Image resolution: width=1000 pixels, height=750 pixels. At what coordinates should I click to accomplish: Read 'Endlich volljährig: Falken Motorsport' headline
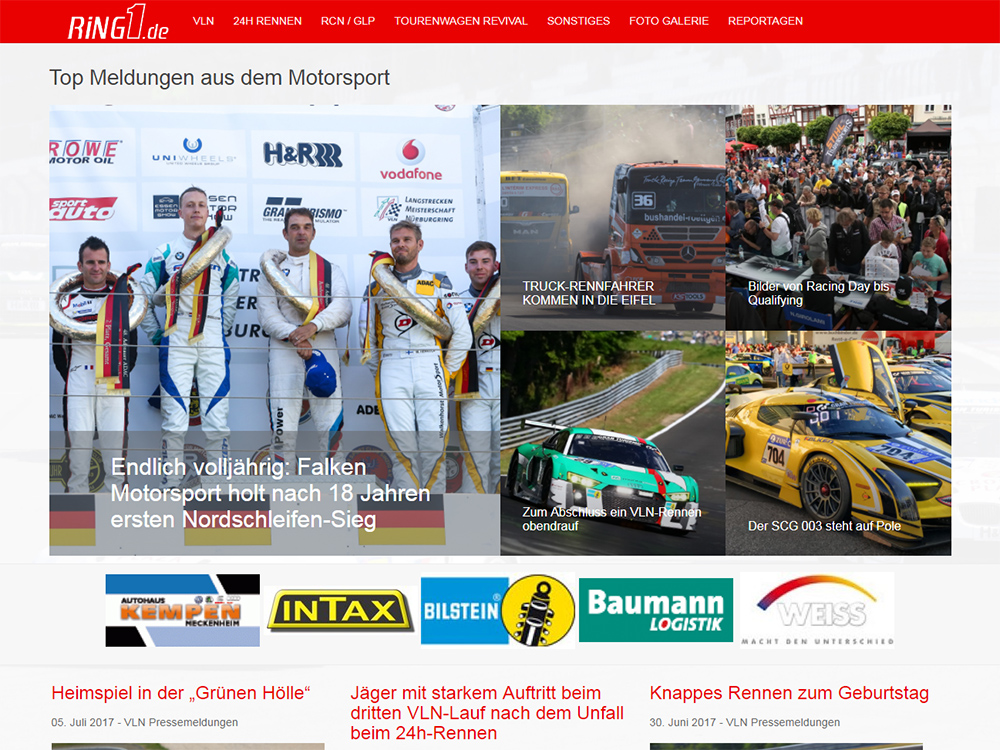270,493
